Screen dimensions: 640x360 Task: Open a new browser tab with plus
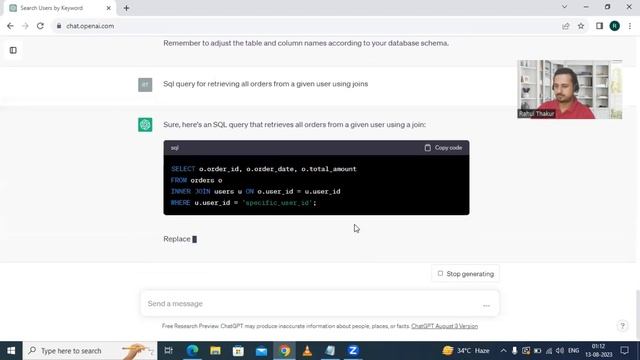coord(127,8)
